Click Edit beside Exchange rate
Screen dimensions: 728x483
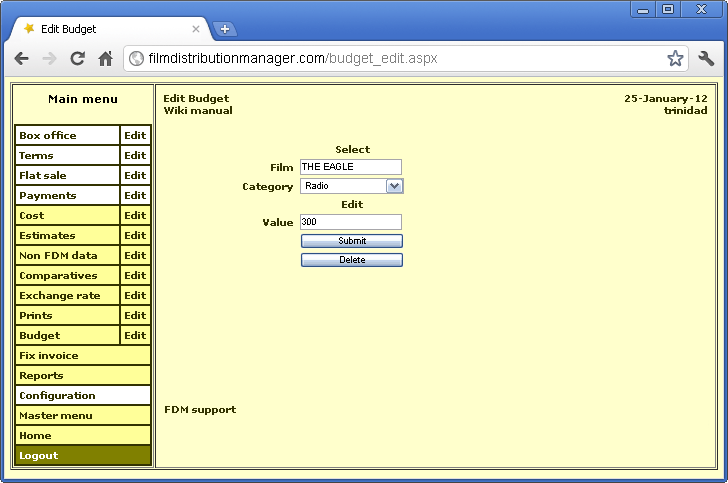135,295
